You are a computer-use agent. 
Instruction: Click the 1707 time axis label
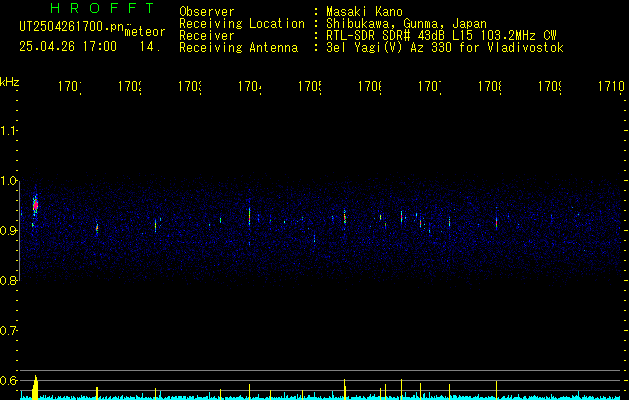(430, 86)
